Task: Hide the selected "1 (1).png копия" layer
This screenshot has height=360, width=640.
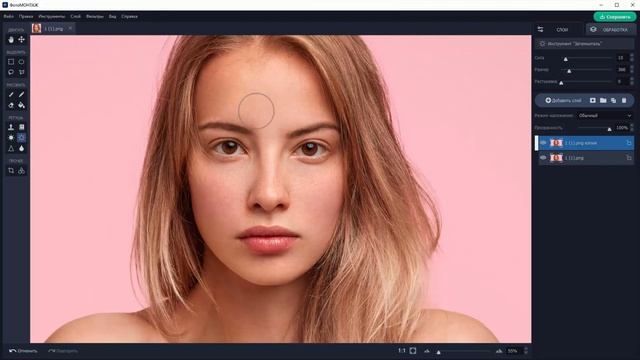Action: (x=543, y=143)
